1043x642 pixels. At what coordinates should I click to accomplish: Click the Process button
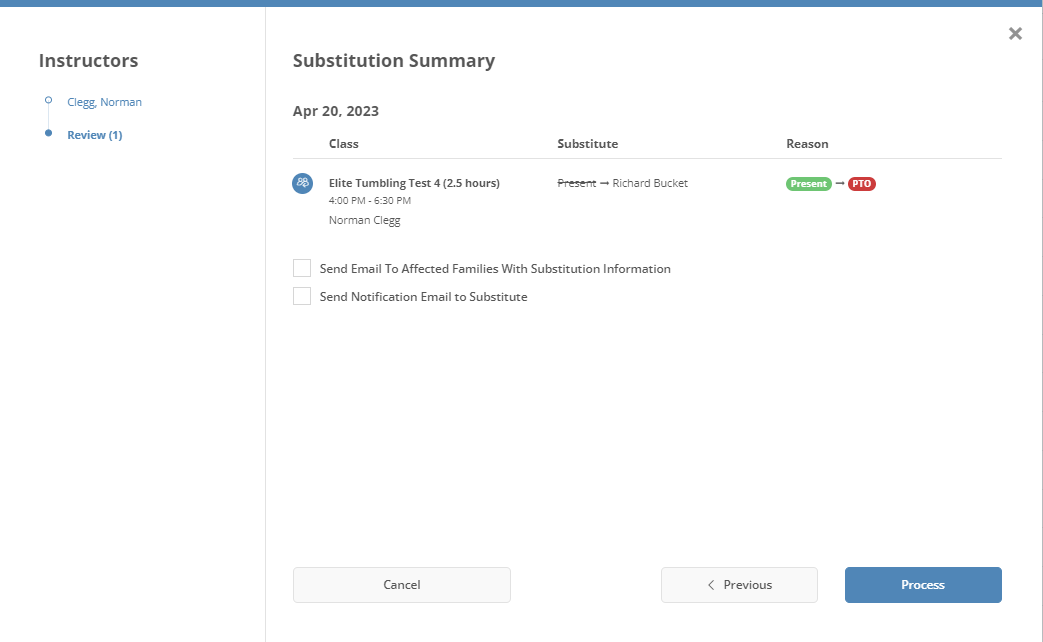(923, 585)
